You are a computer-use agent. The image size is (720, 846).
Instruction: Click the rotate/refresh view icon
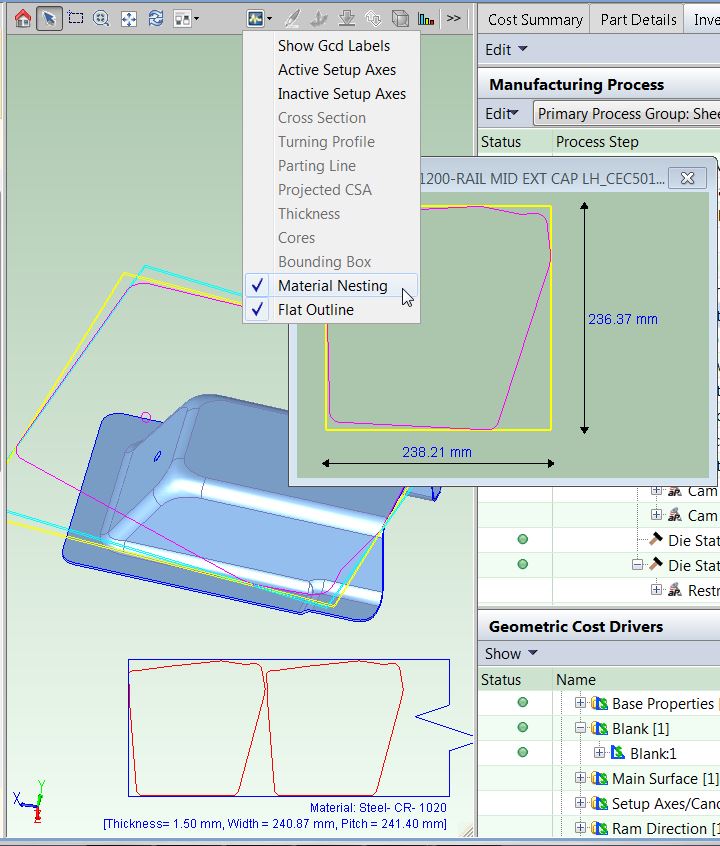[155, 18]
